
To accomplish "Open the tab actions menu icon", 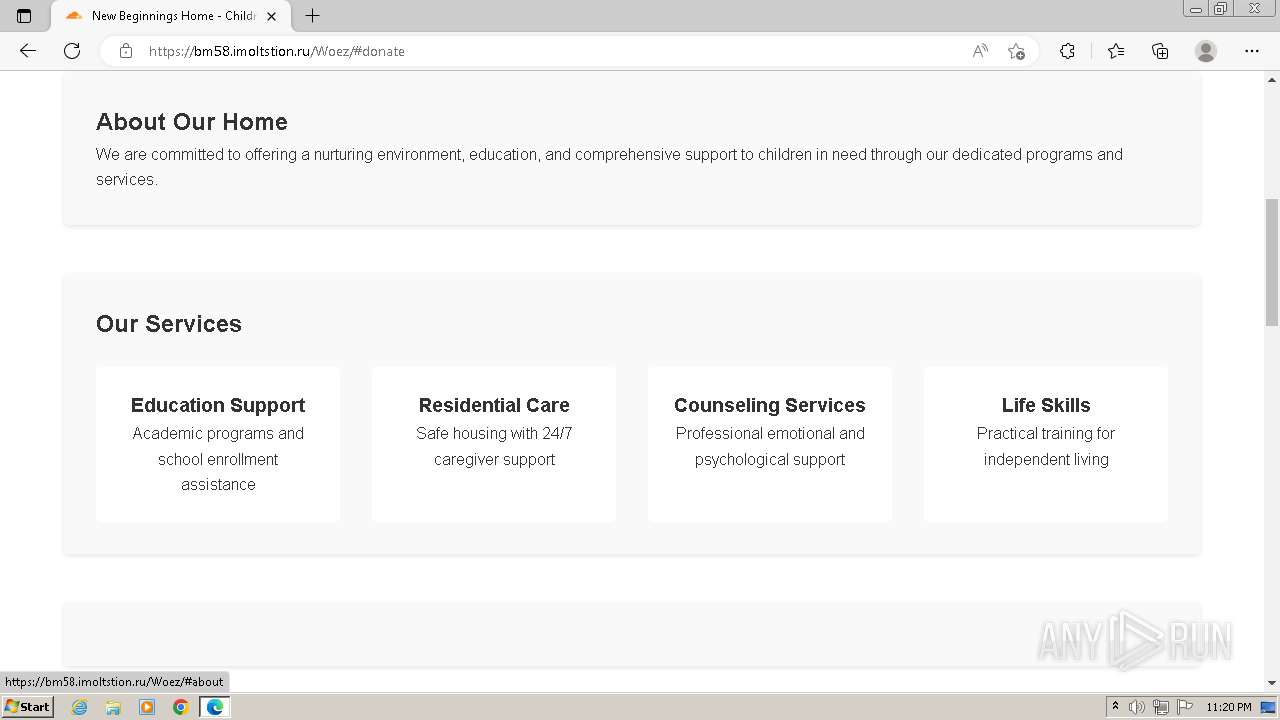I will (24, 16).
